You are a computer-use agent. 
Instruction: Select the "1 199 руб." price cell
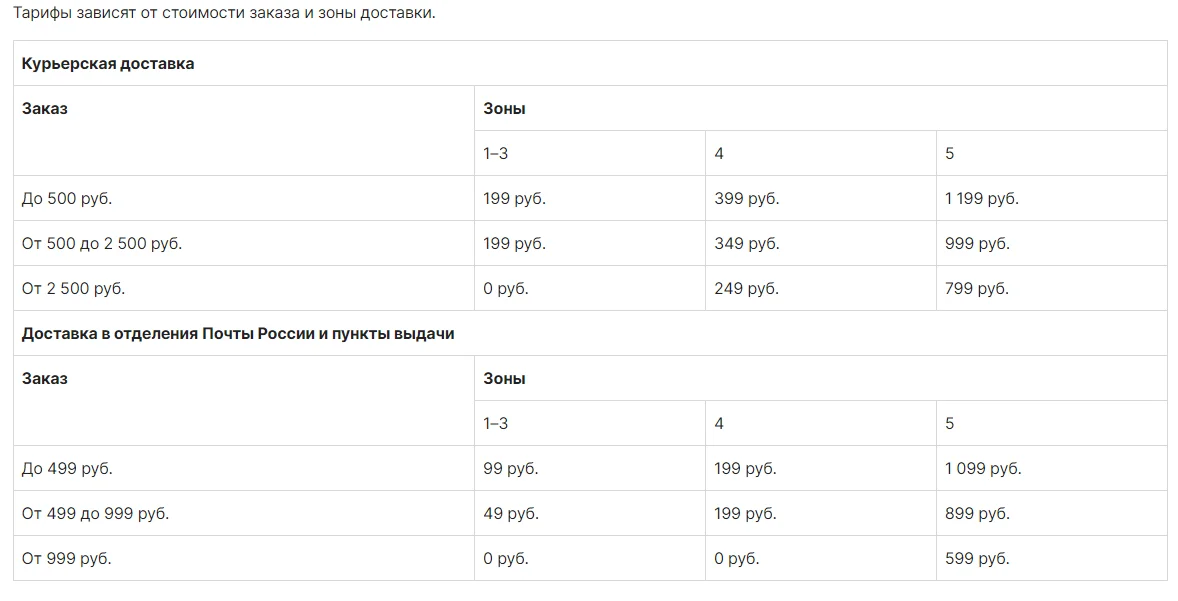click(982, 199)
